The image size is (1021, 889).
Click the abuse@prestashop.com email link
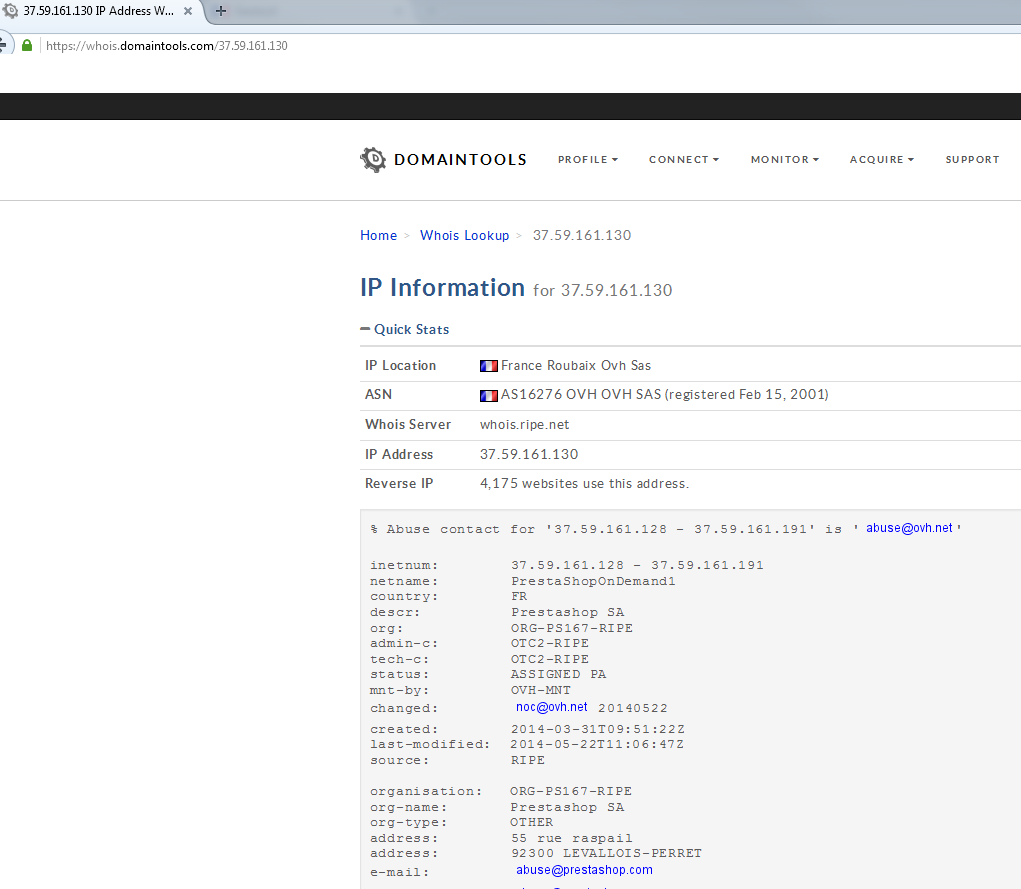pos(584,870)
